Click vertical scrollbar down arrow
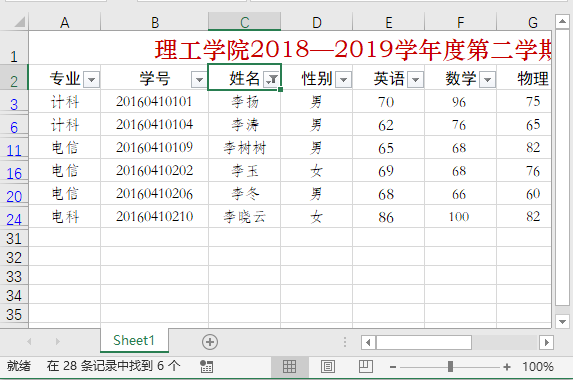Image resolution: width=573 pixels, height=380 pixels. click(x=562, y=322)
